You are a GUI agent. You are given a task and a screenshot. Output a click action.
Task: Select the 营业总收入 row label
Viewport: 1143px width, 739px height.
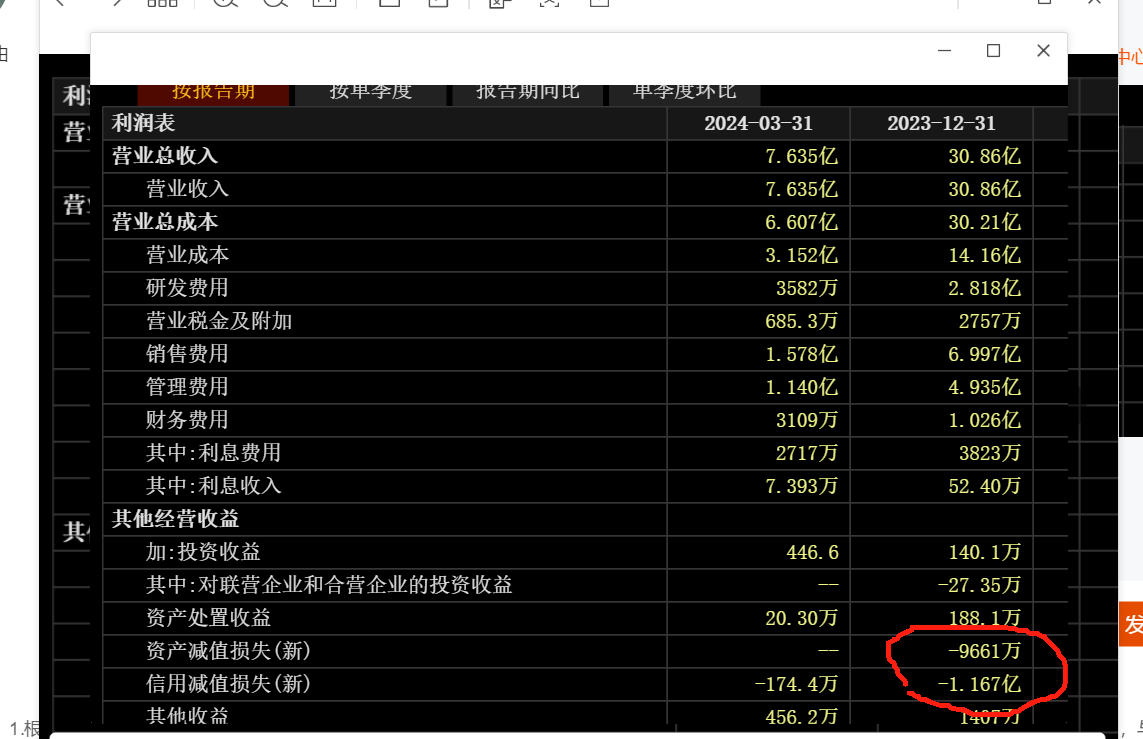[165, 156]
